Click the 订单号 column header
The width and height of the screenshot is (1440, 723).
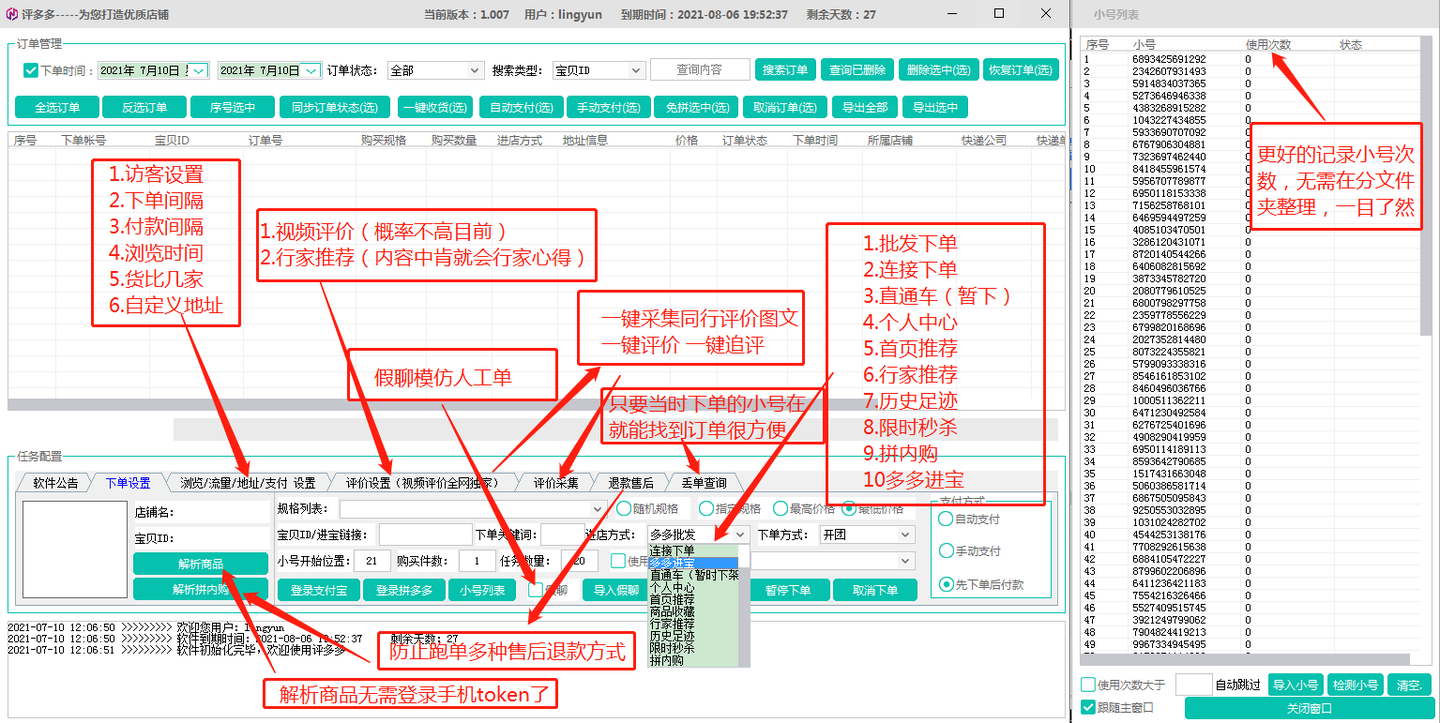point(265,141)
